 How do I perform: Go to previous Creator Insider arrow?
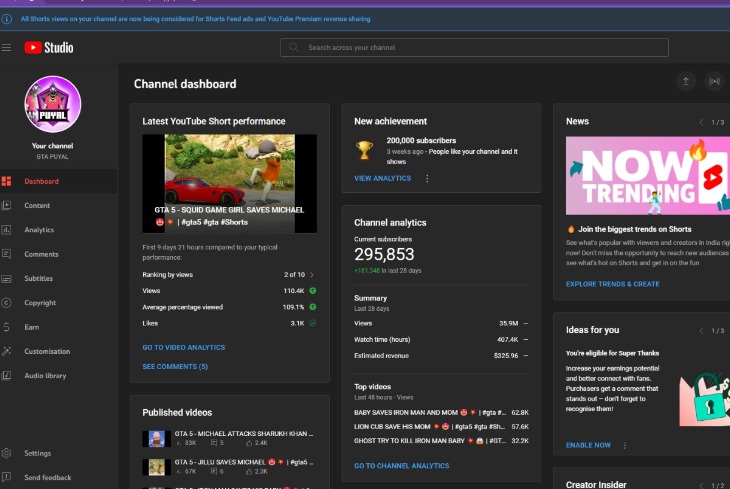coord(701,485)
